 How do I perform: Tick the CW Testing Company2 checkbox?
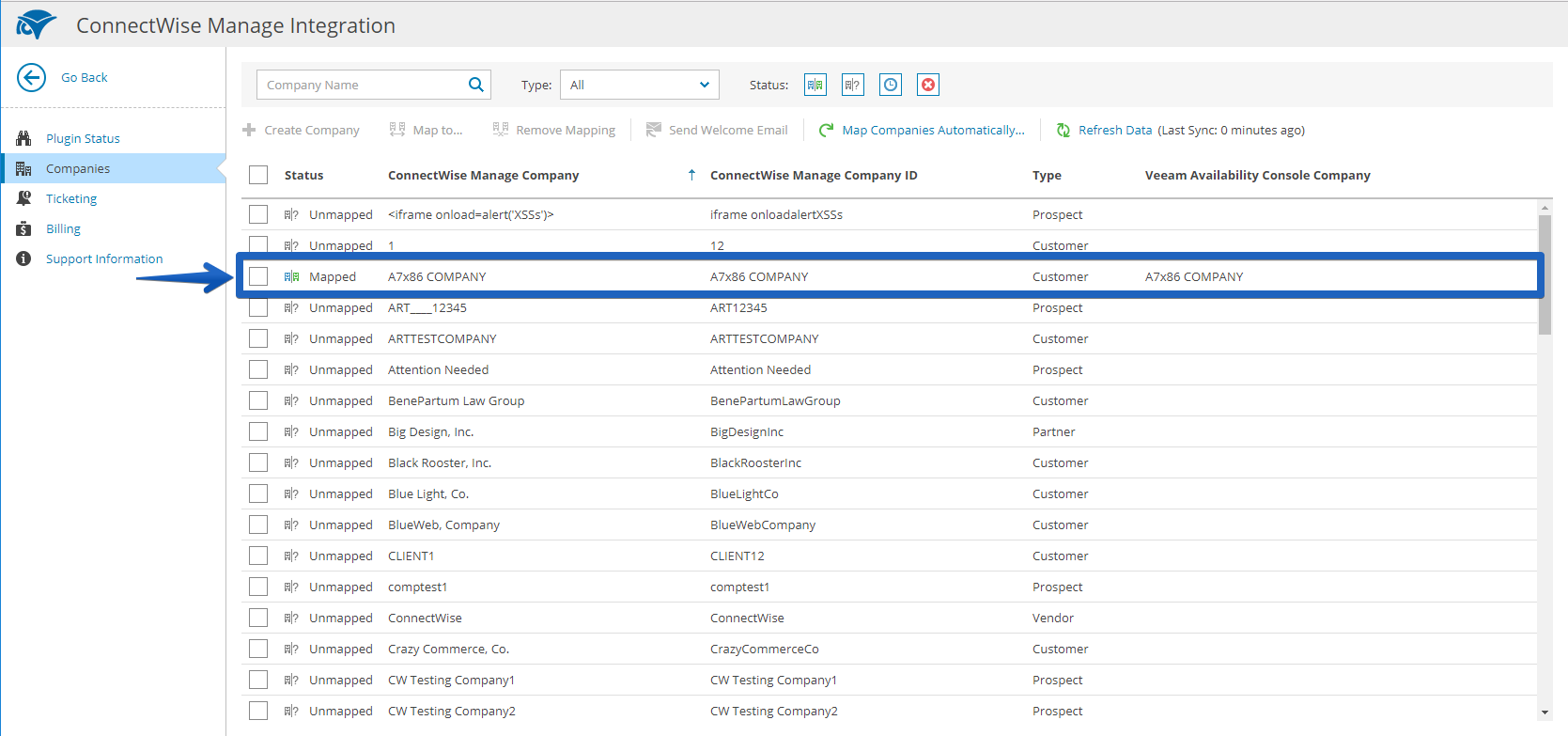(258, 711)
